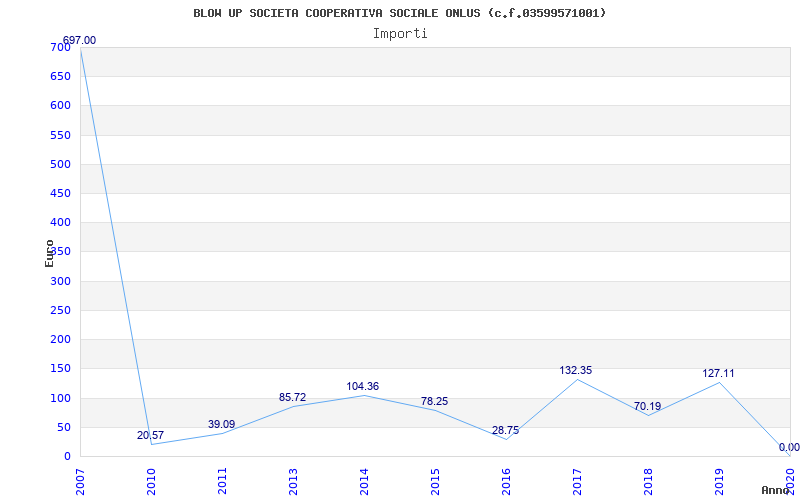Click the Anno x-axis label
The height and width of the screenshot is (500, 800).
pos(776,490)
